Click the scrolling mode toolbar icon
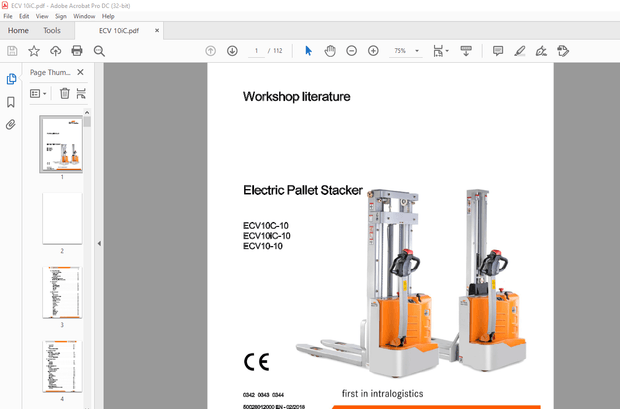This screenshot has height=409, width=620. tap(466, 51)
